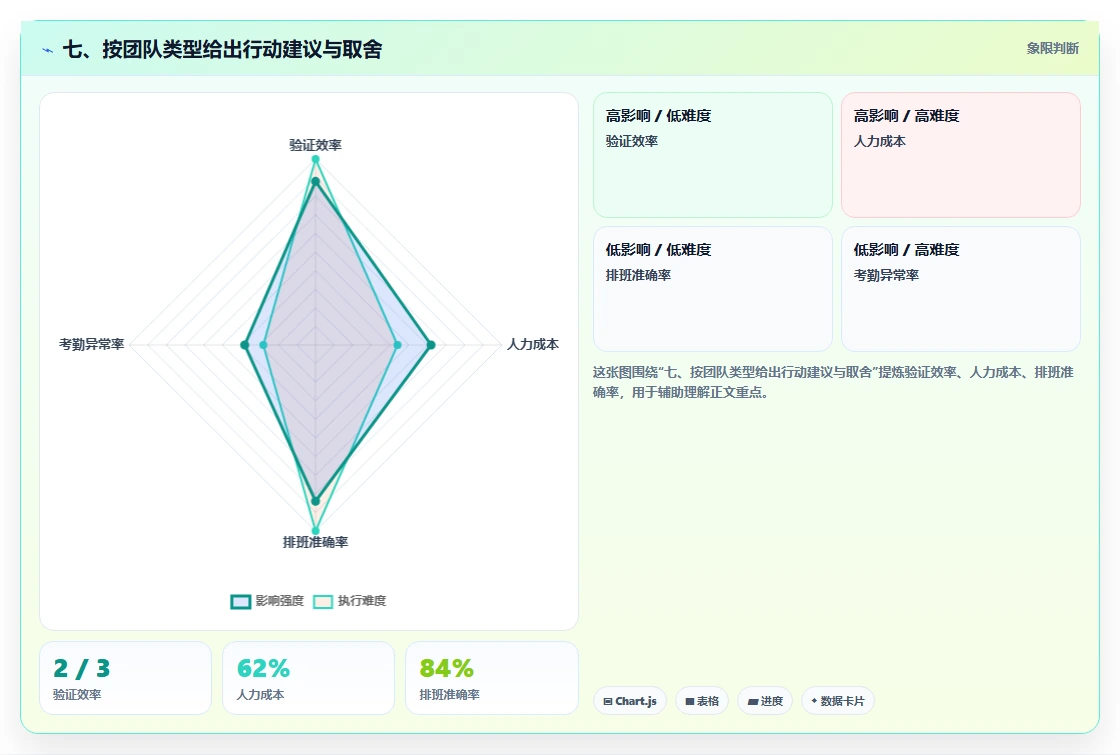Click the 执行难度 legend label
Image resolution: width=1120 pixels, height=755 pixels.
(362, 601)
